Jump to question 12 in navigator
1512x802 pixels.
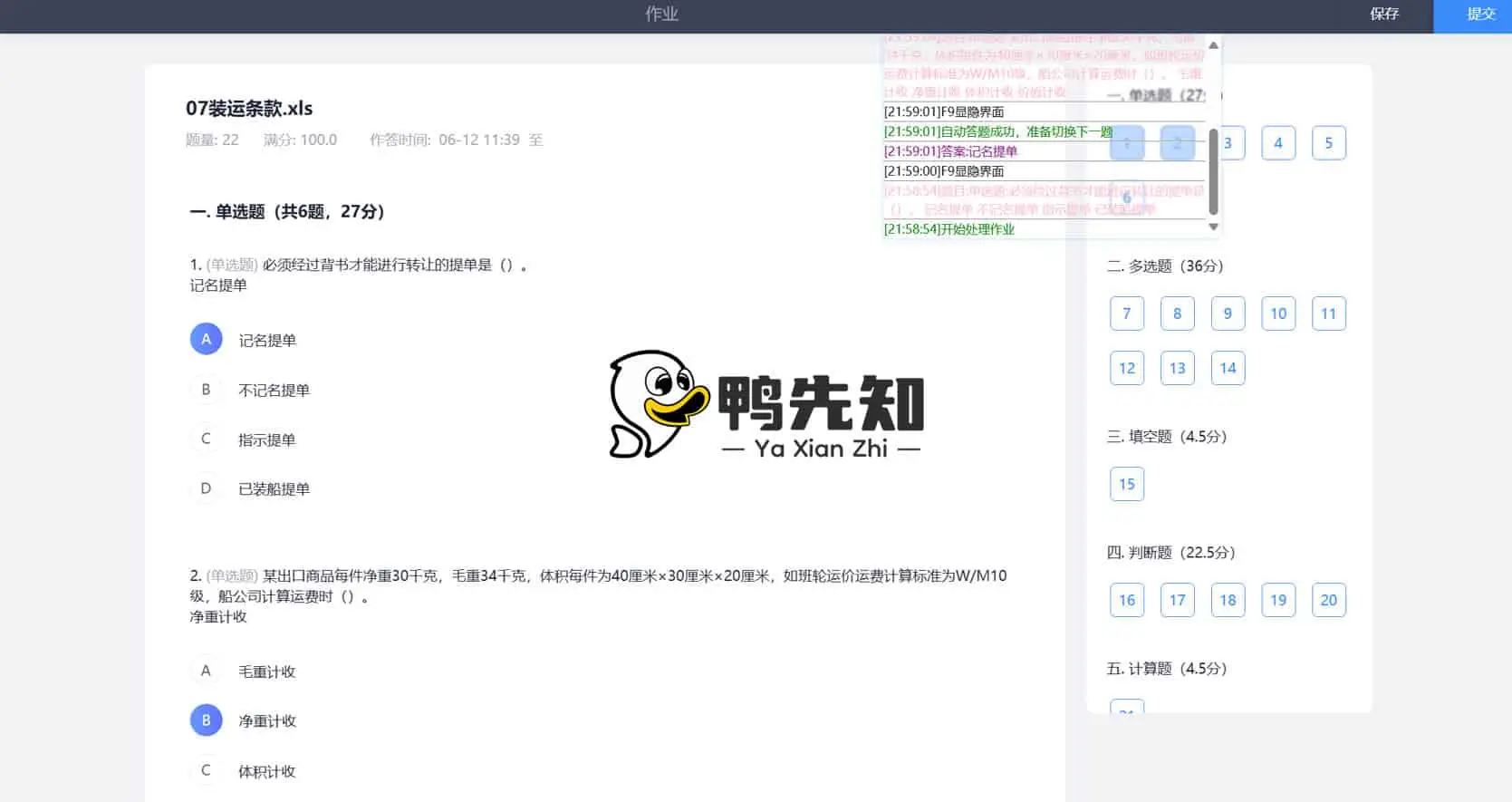click(x=1127, y=368)
